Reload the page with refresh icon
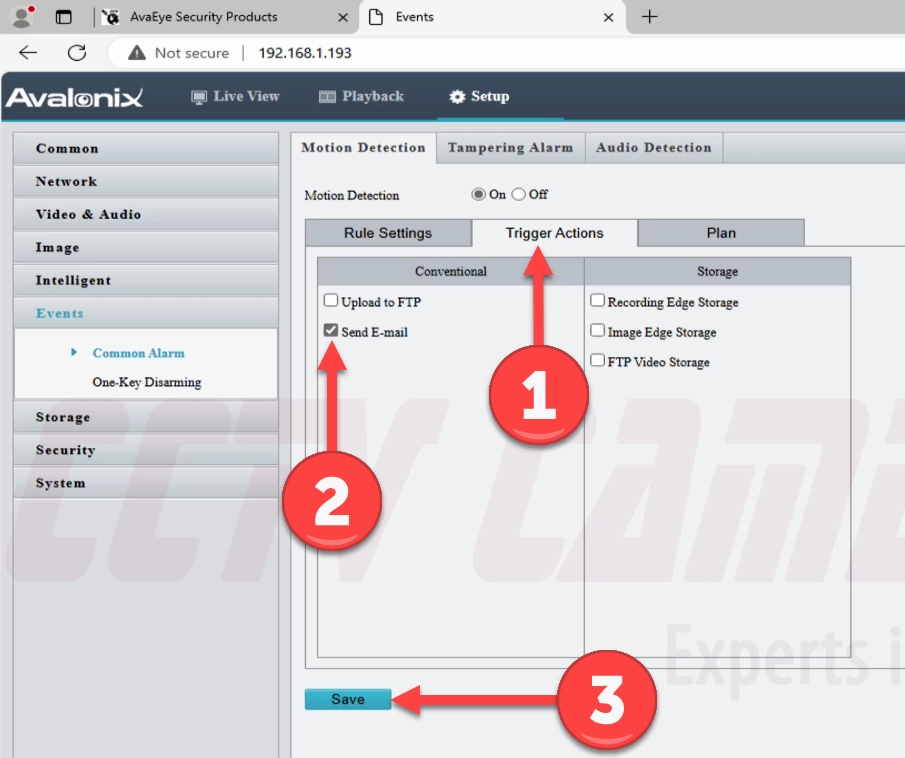This screenshot has width=905, height=758. click(x=77, y=53)
